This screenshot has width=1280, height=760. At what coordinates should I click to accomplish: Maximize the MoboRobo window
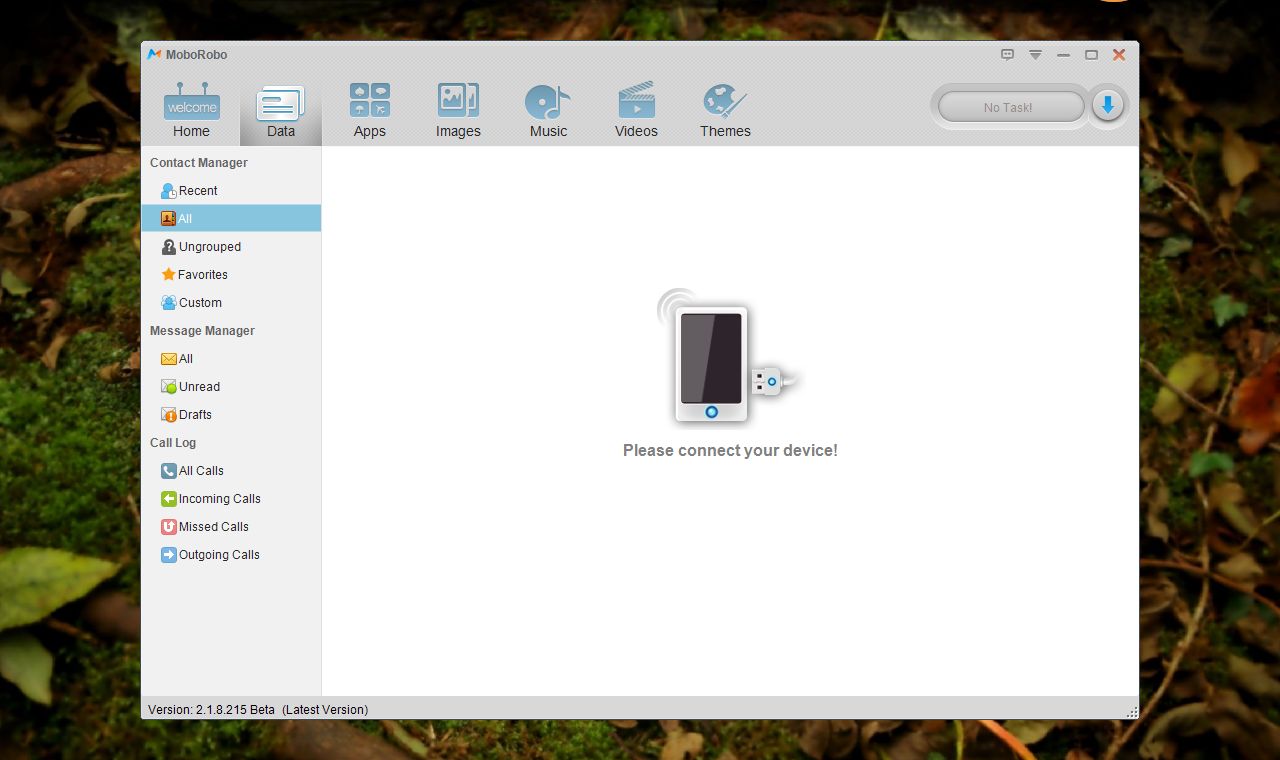[x=1092, y=55]
